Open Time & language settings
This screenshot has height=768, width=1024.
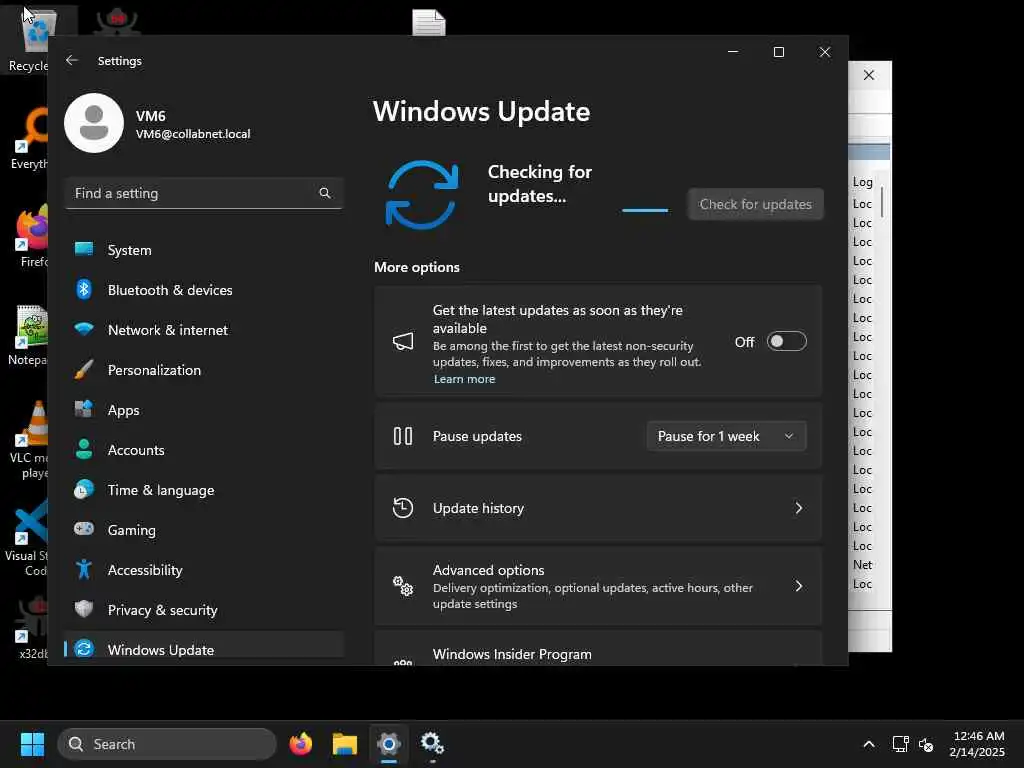(204, 490)
